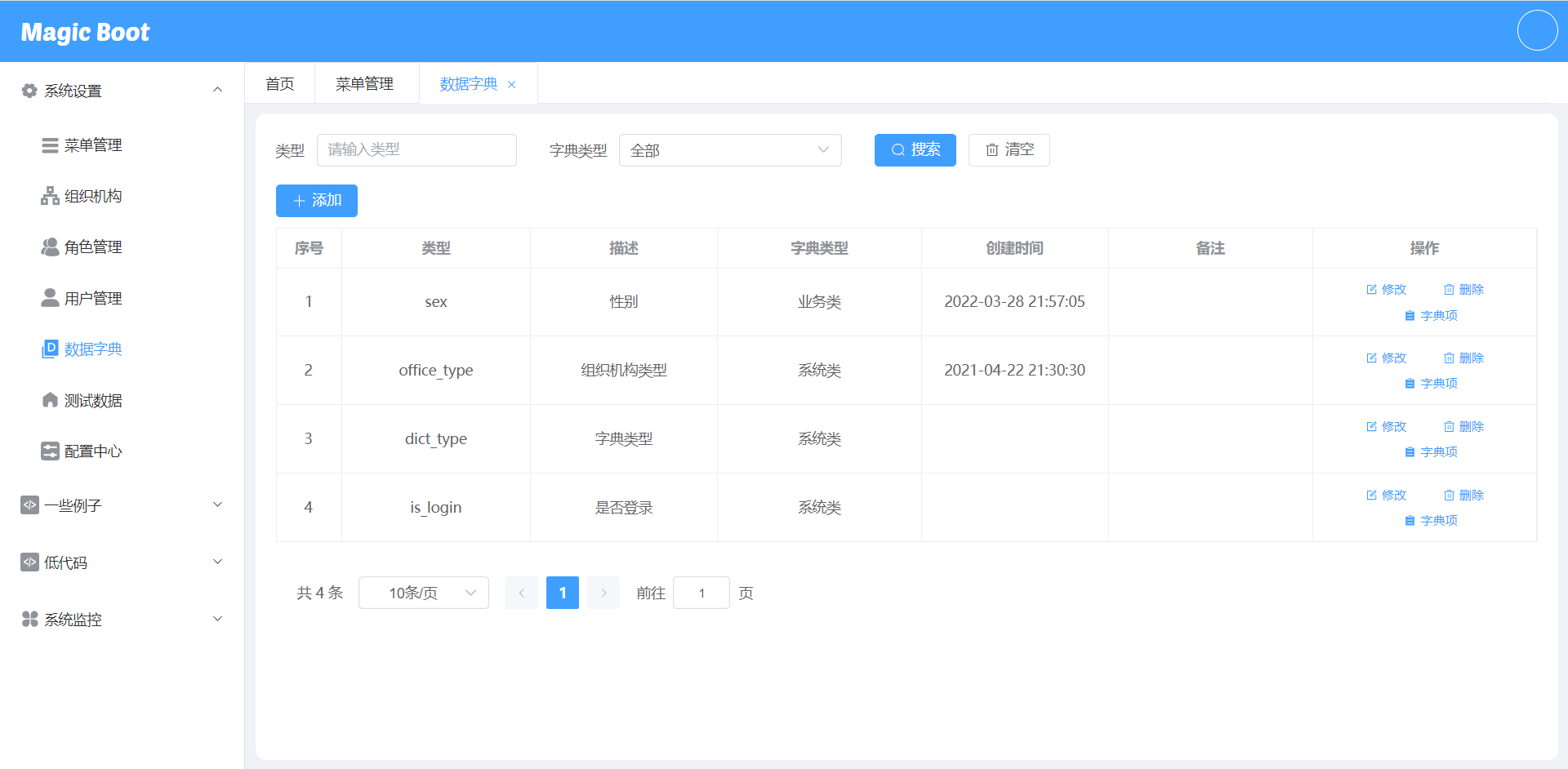Open the 字典类型 dropdown showing 全部
The width and height of the screenshot is (1568, 769).
[x=729, y=150]
